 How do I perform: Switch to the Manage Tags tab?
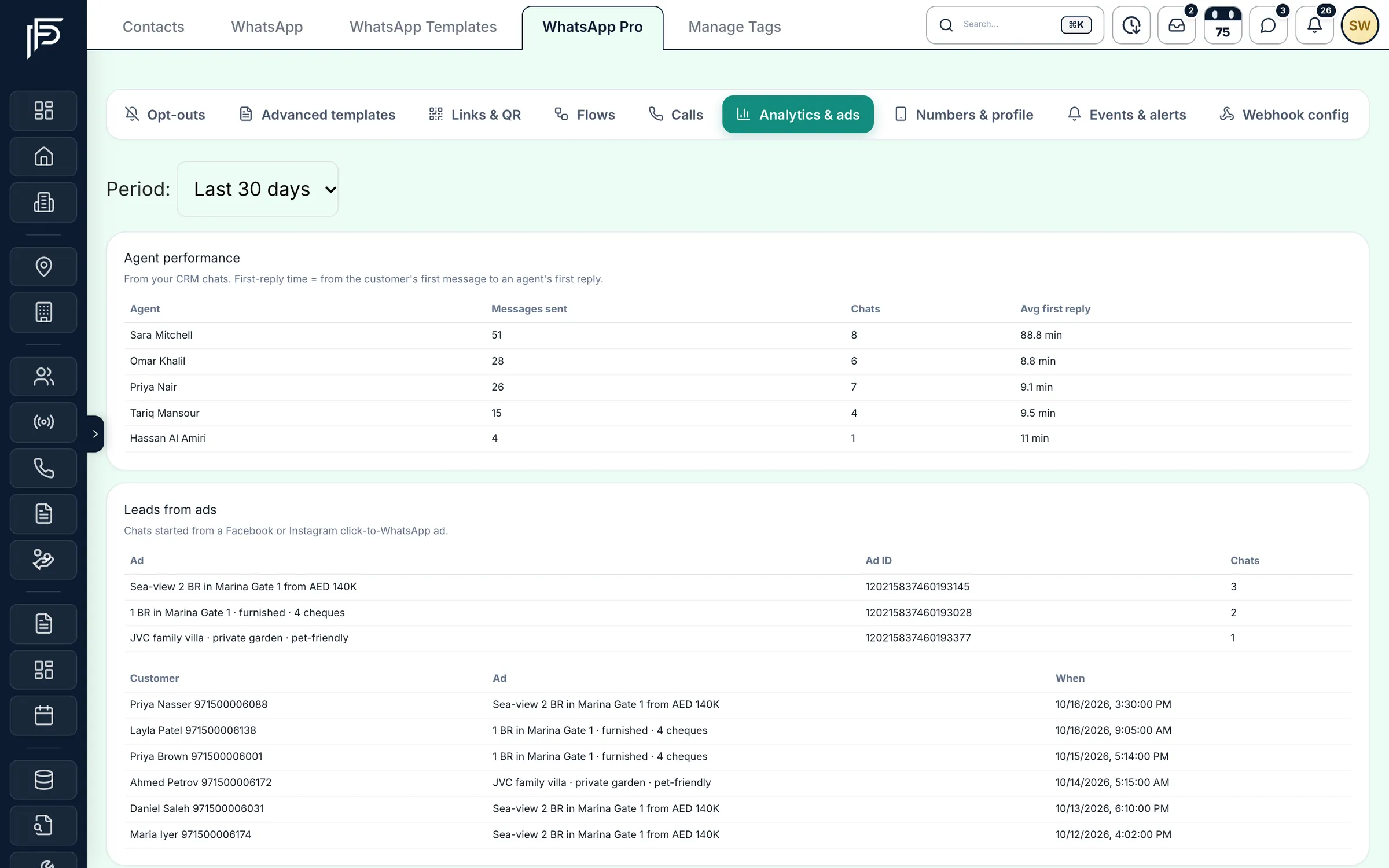pos(734,27)
